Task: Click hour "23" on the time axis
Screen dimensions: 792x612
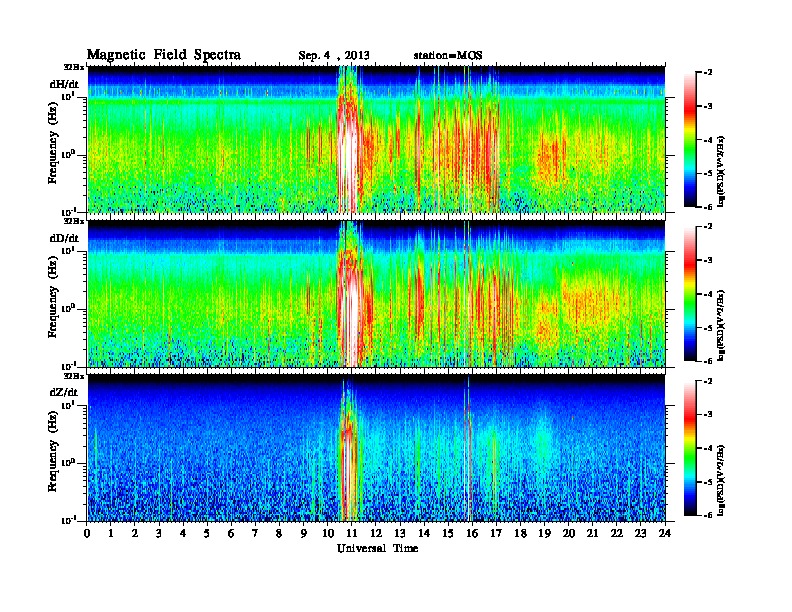Action: [640, 533]
